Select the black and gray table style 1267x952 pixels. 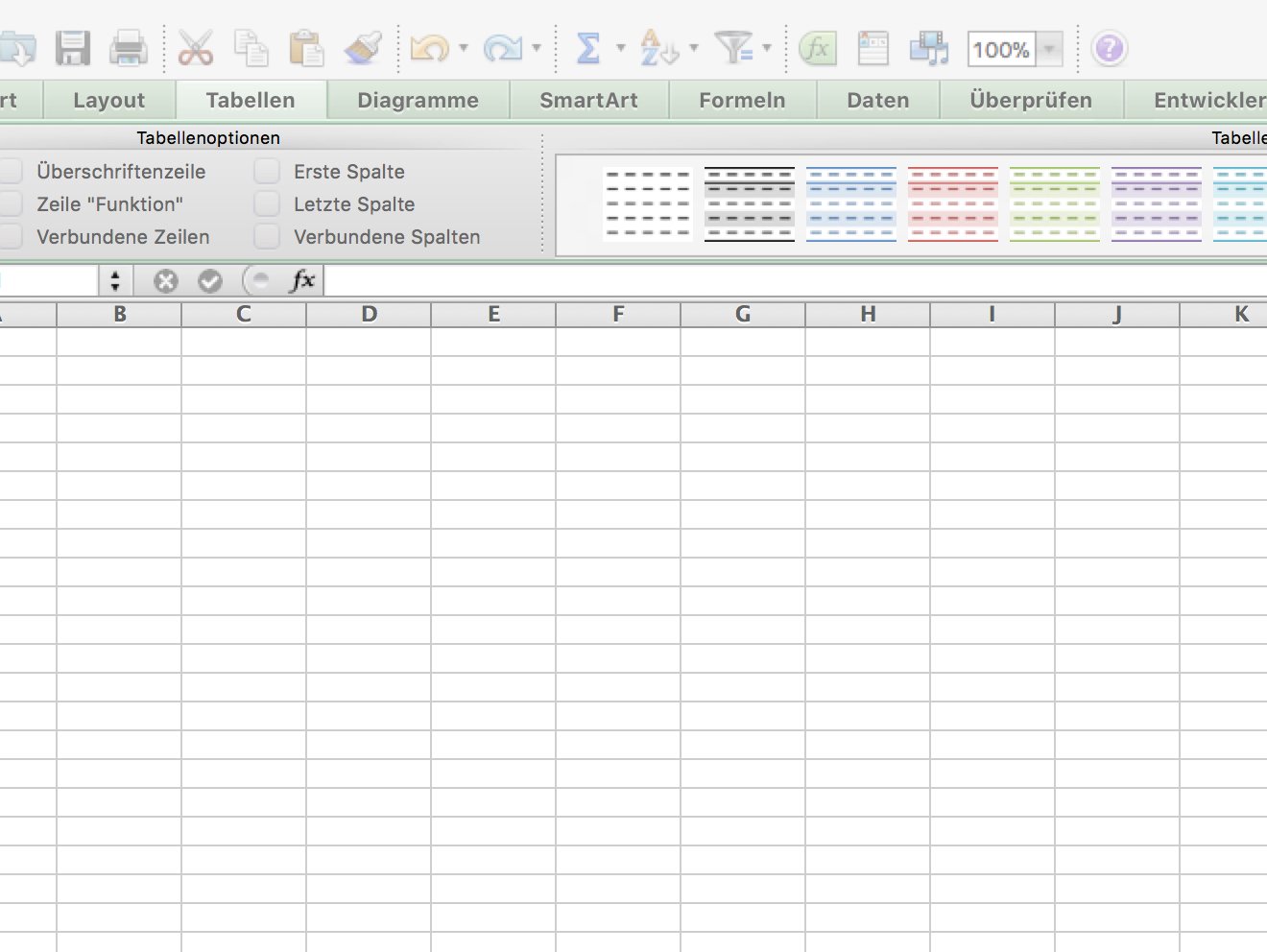coord(750,203)
